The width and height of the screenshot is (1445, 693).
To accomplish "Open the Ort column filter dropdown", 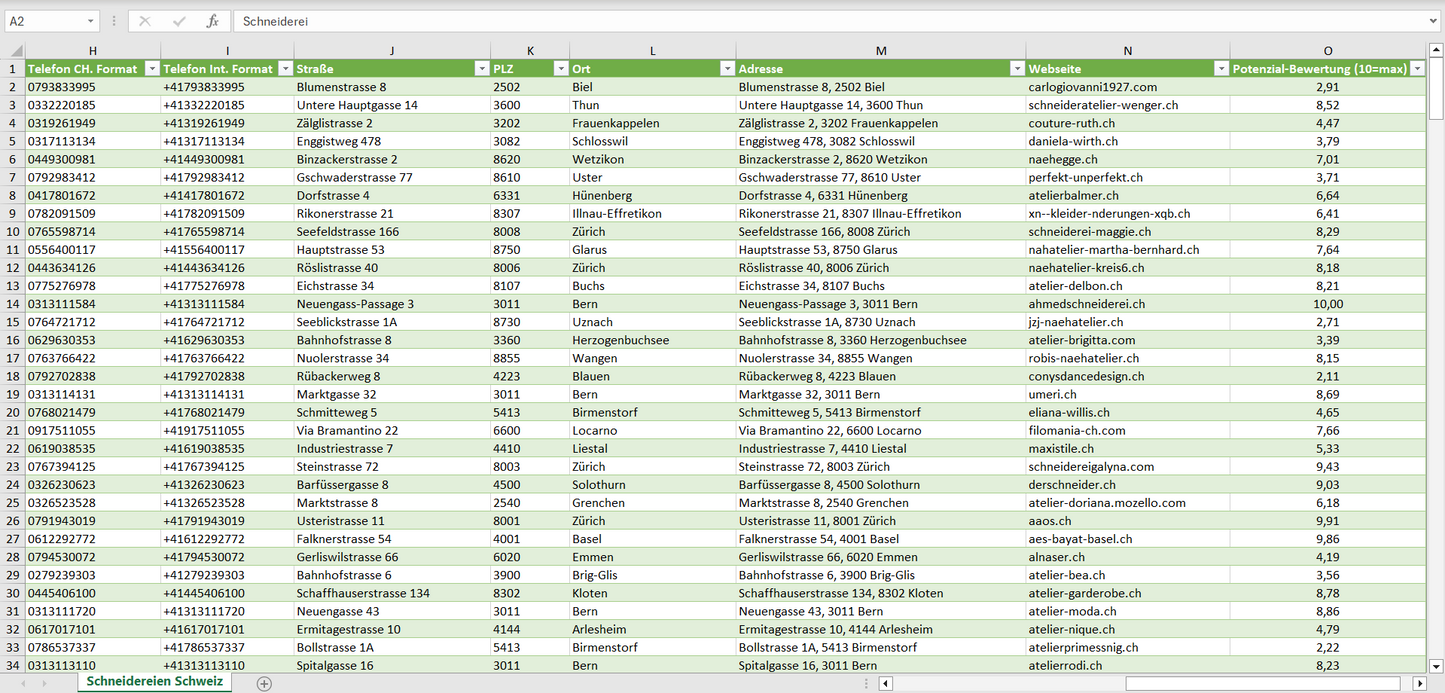I will coord(726,69).
